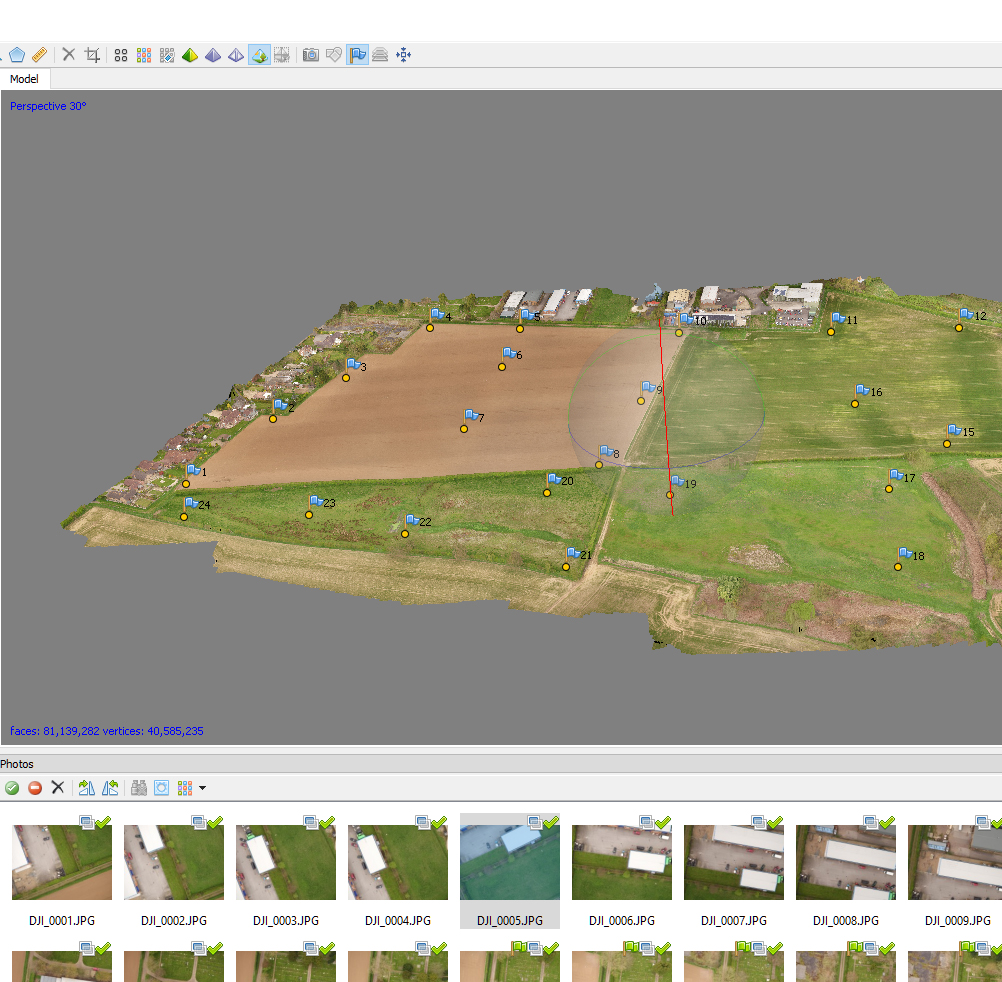This screenshot has height=982, width=1002.
Task: Select marker 3 flag on the model
Action: click(x=353, y=365)
